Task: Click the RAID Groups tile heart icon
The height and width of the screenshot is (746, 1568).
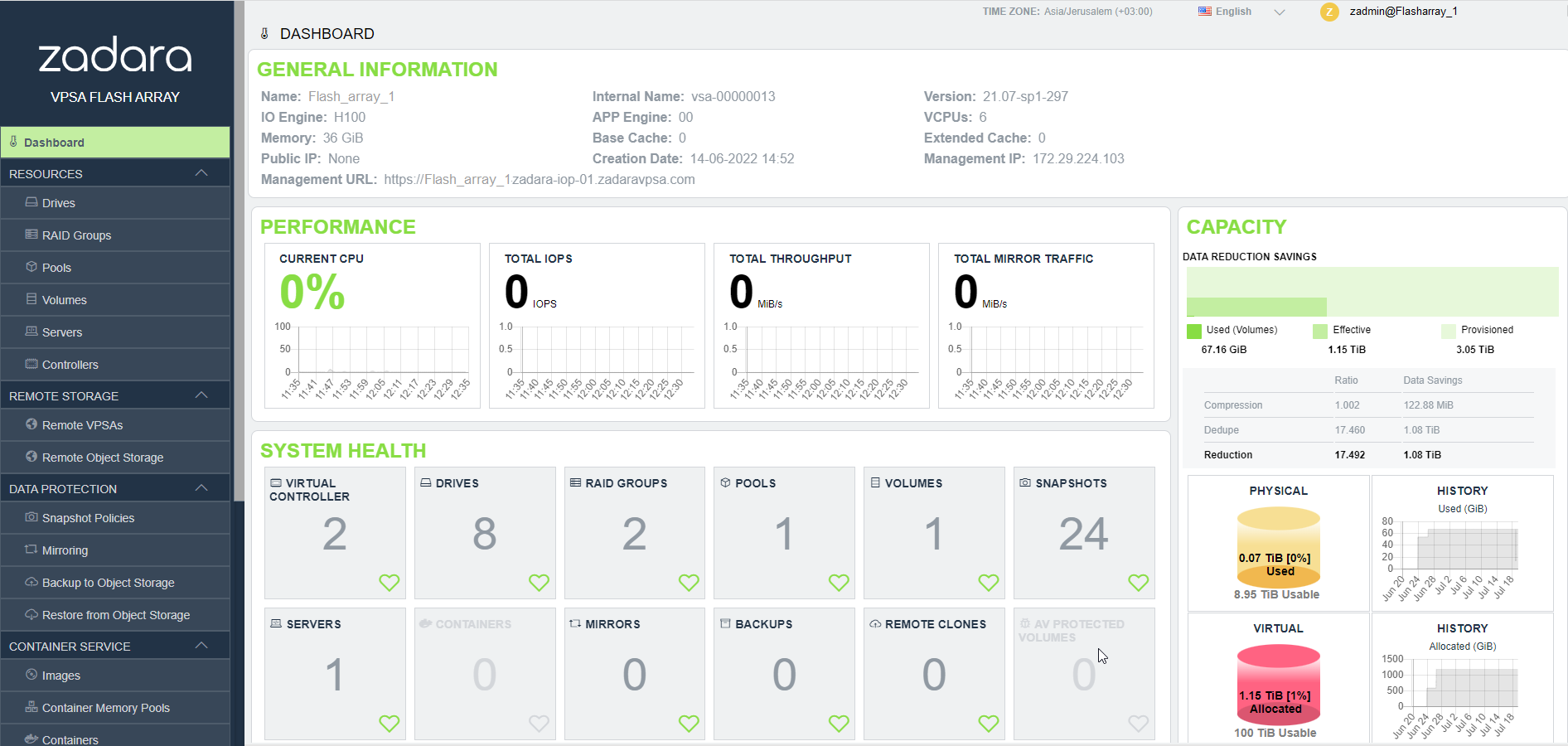Action: pos(689,583)
